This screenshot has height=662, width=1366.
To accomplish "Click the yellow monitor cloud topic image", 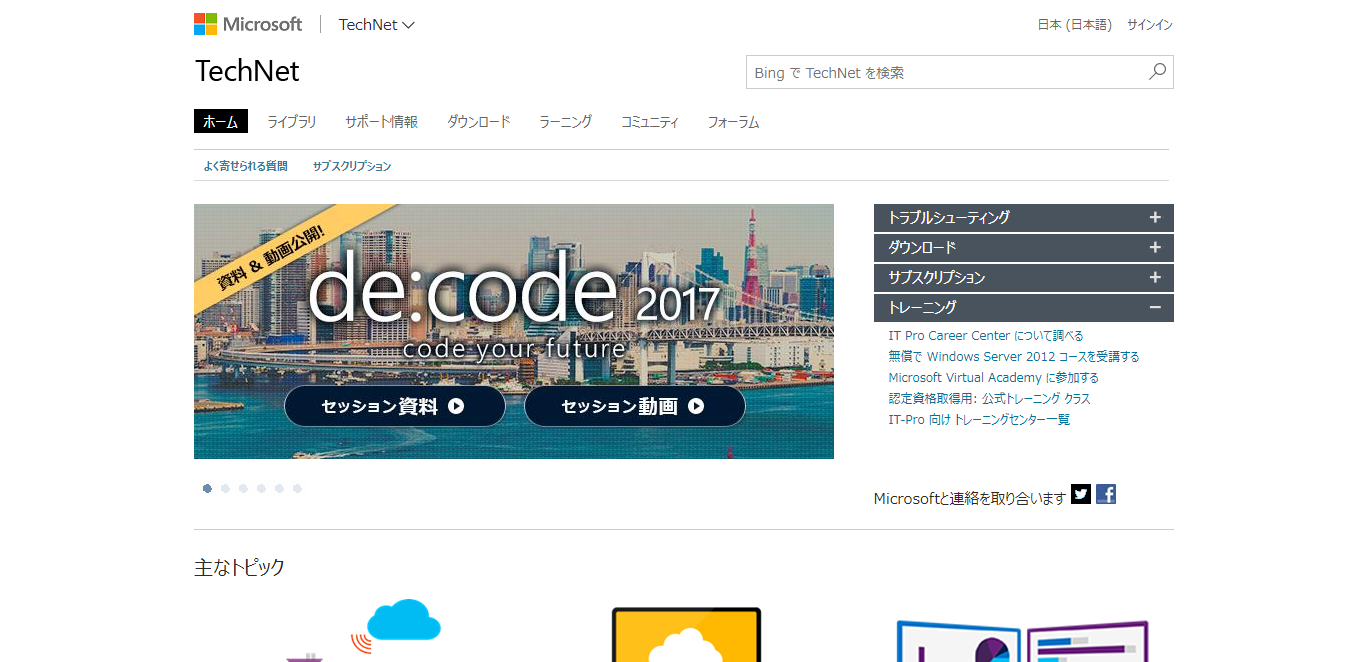I will [x=686, y=634].
